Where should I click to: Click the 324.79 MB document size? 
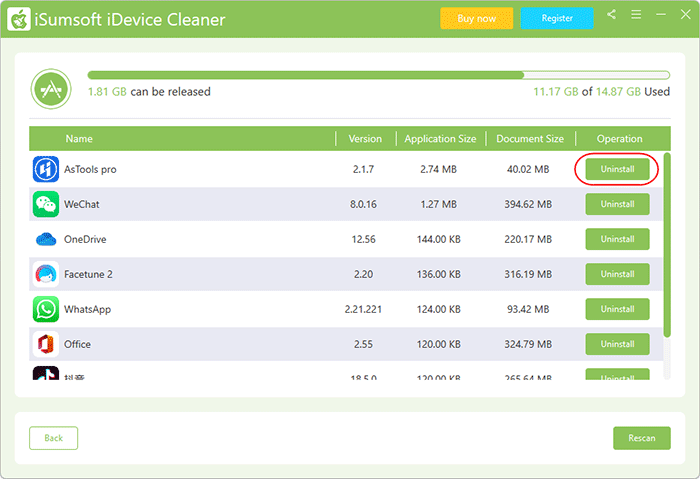(528, 344)
